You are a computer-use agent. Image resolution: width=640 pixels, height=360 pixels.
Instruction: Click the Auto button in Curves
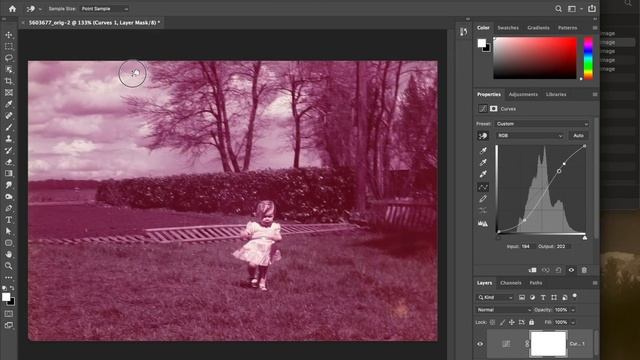[578, 136]
